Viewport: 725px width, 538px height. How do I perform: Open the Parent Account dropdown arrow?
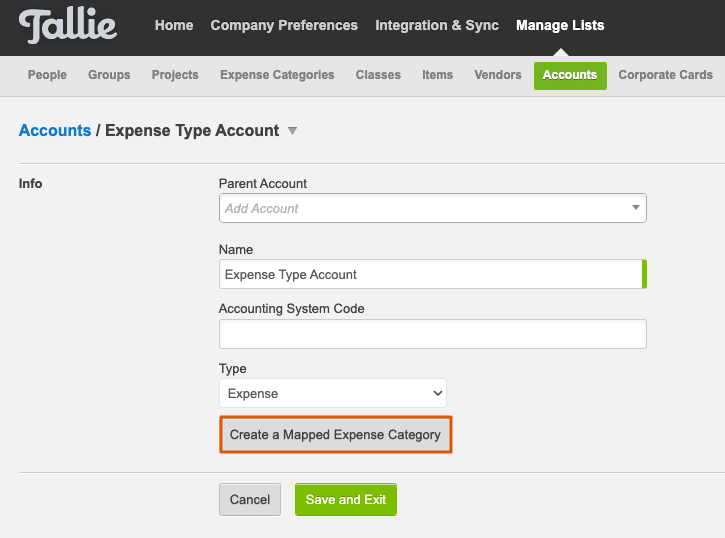point(636,208)
